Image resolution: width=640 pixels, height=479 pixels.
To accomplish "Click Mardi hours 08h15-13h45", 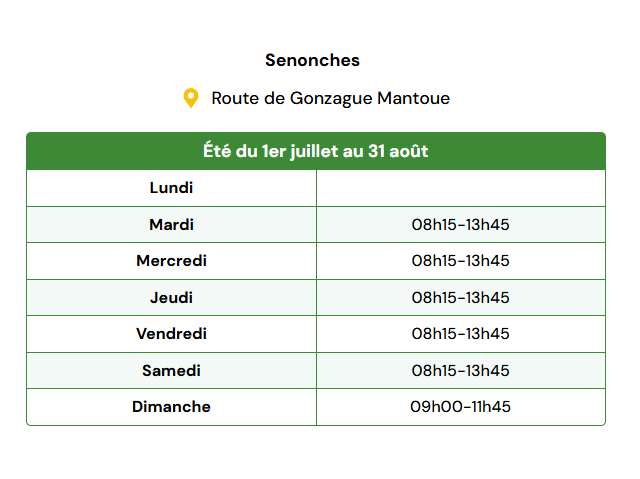I will 460,225.
